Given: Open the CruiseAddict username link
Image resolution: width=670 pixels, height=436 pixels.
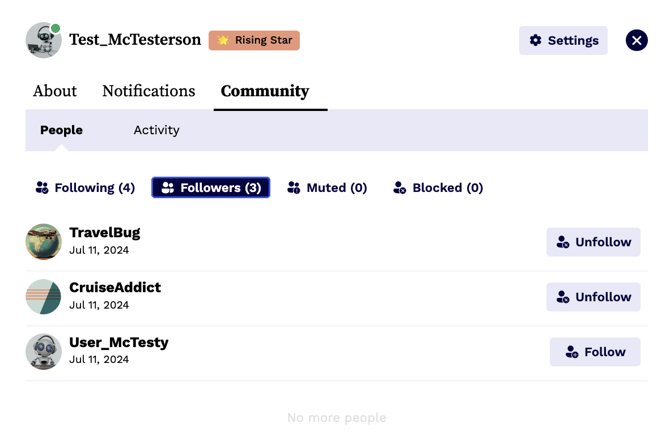Looking at the screenshot, I should [x=115, y=288].
